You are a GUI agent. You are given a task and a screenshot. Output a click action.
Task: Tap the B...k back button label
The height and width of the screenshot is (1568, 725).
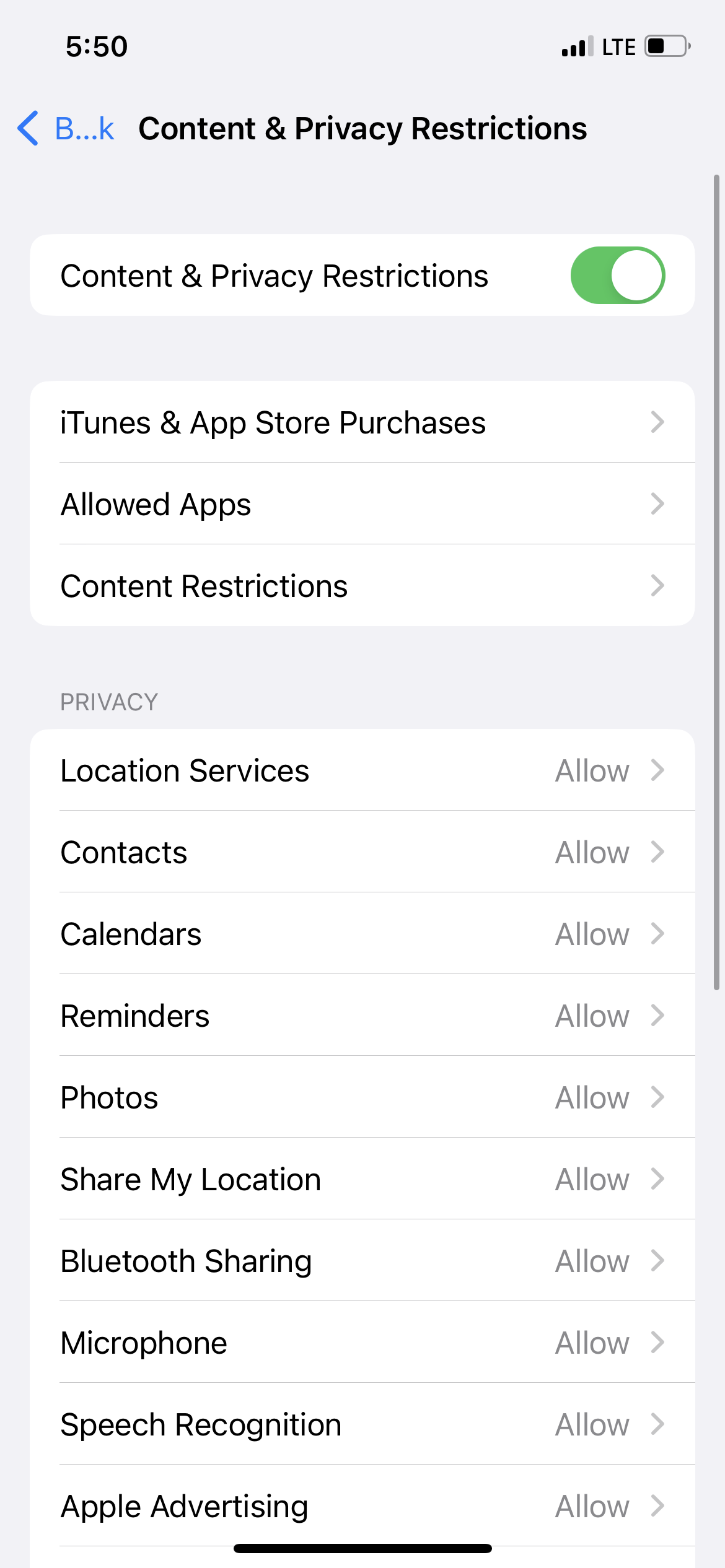[x=85, y=129]
